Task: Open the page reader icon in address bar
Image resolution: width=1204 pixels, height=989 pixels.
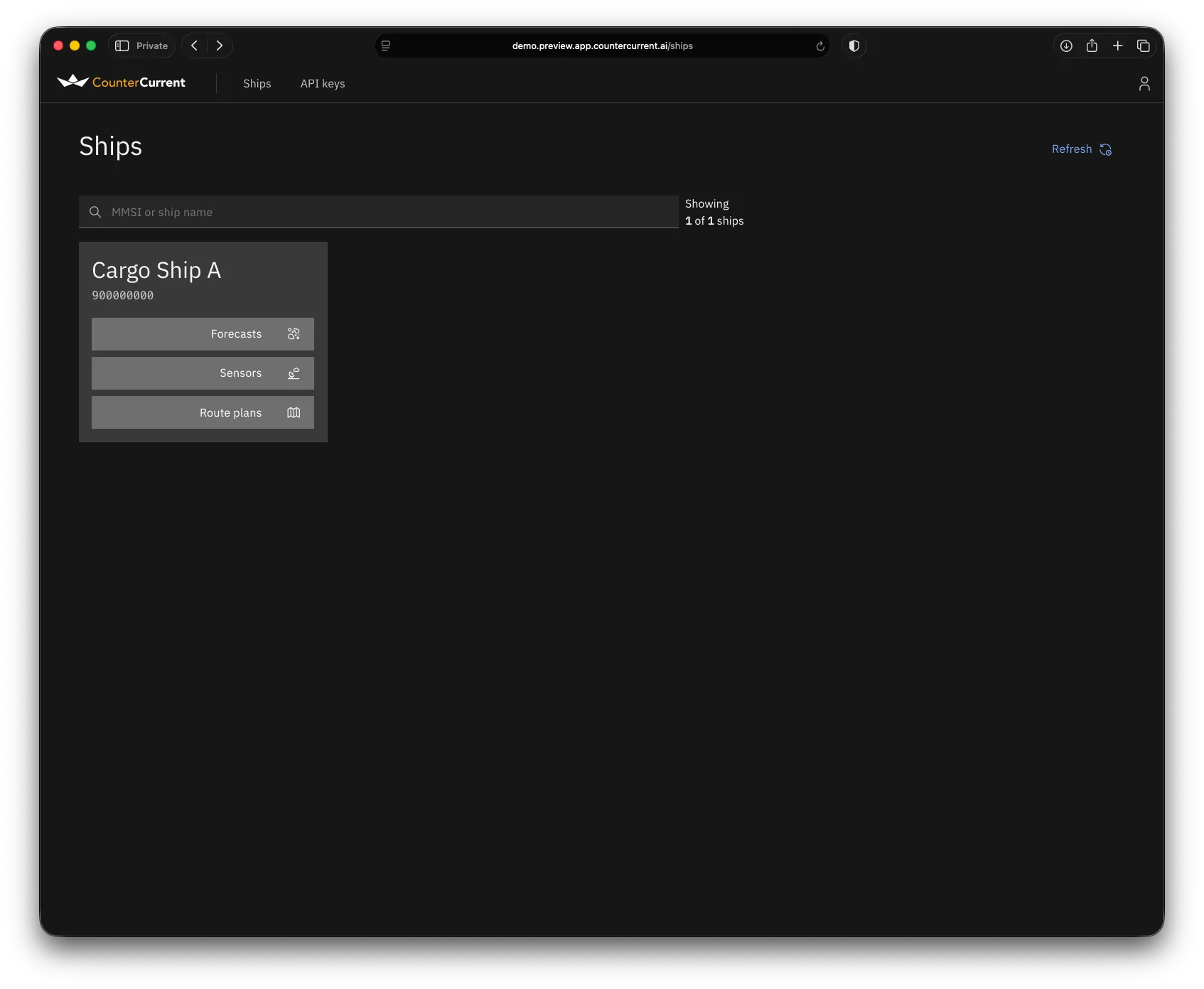Action: 386,46
